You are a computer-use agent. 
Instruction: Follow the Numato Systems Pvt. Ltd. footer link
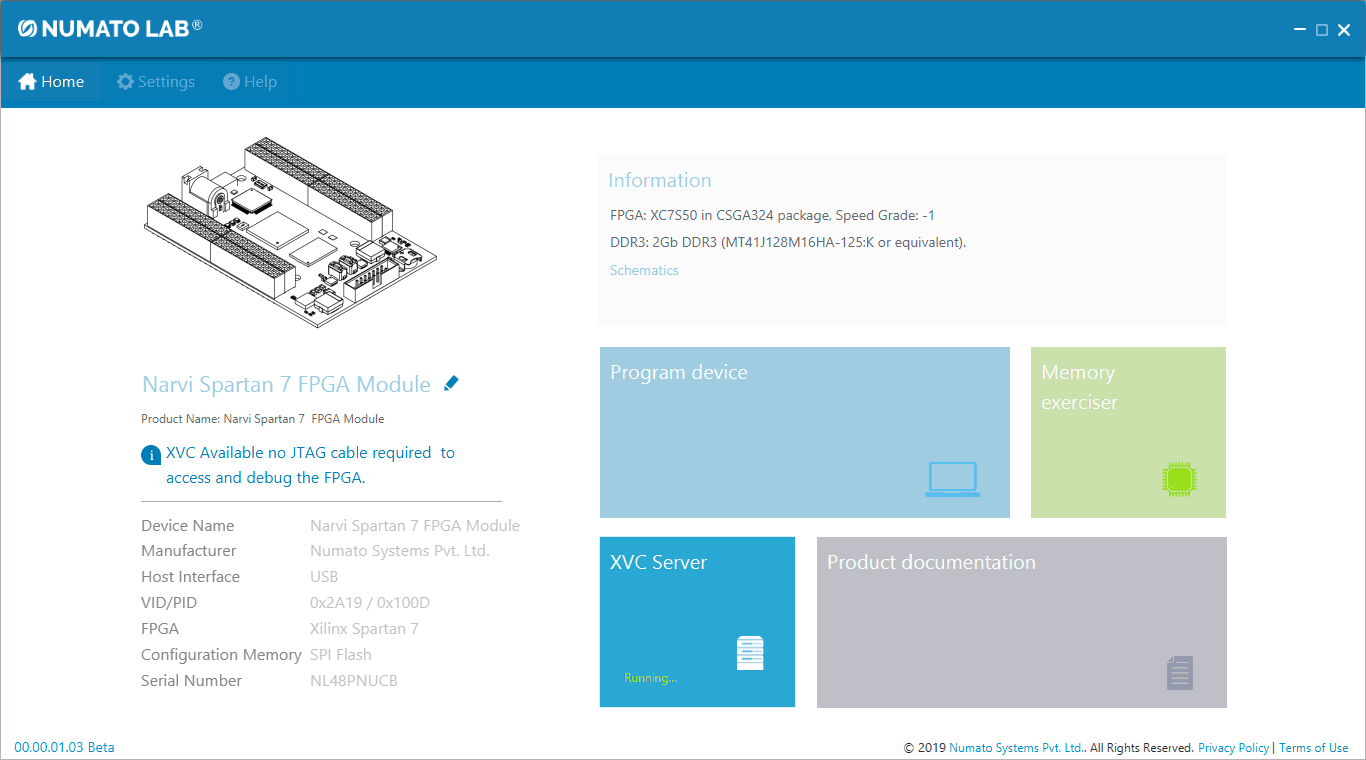point(1016,748)
